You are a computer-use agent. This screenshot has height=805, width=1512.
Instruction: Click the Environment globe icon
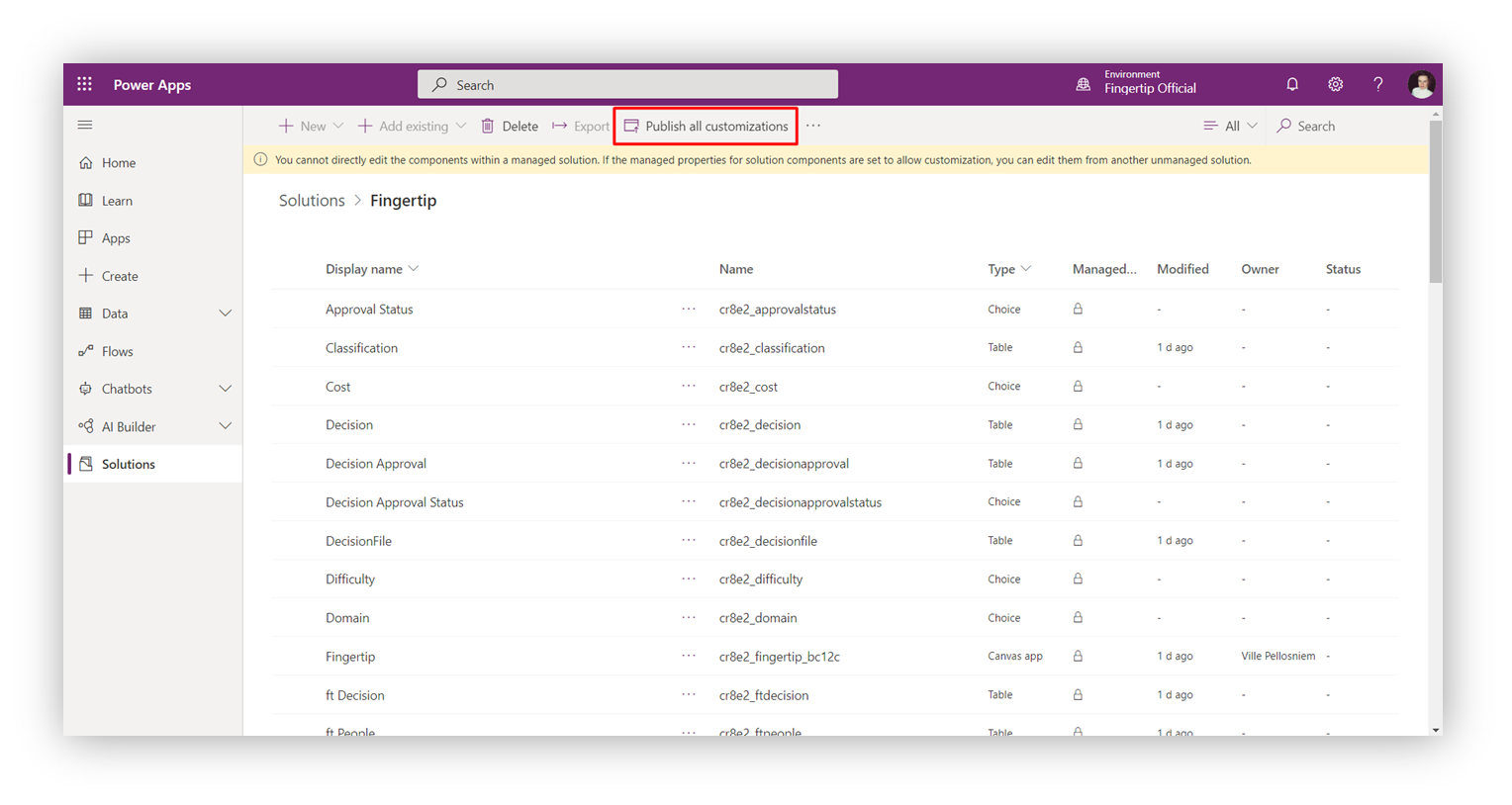pyautogui.click(x=1083, y=85)
